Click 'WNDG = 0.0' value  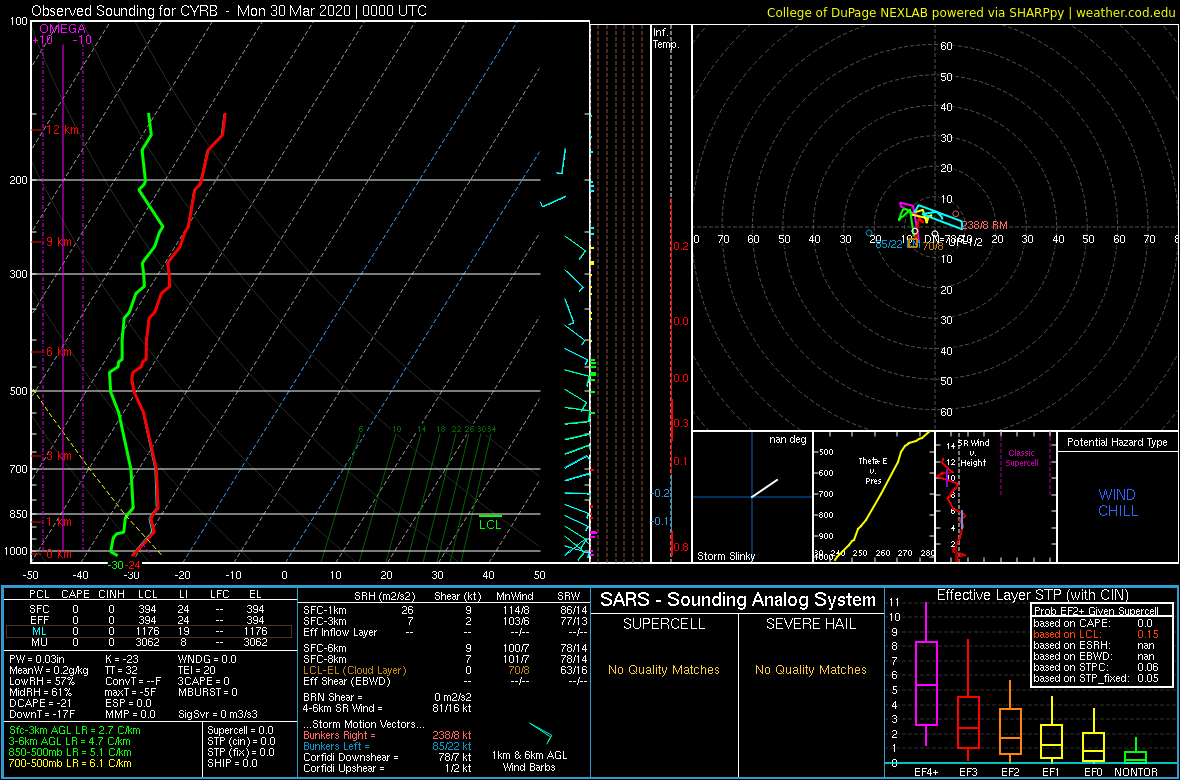(x=207, y=660)
